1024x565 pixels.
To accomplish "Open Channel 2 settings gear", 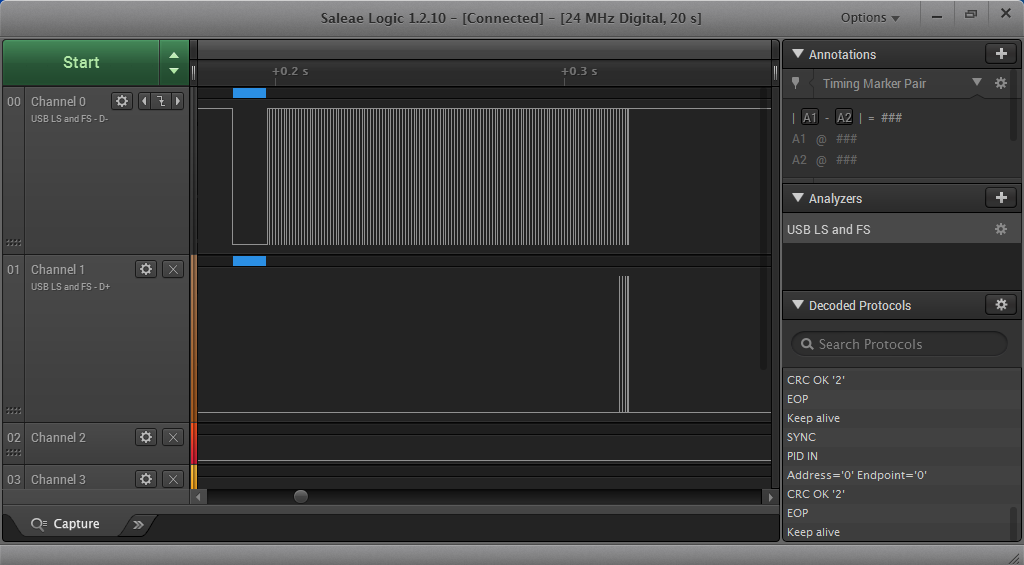I will pos(146,437).
